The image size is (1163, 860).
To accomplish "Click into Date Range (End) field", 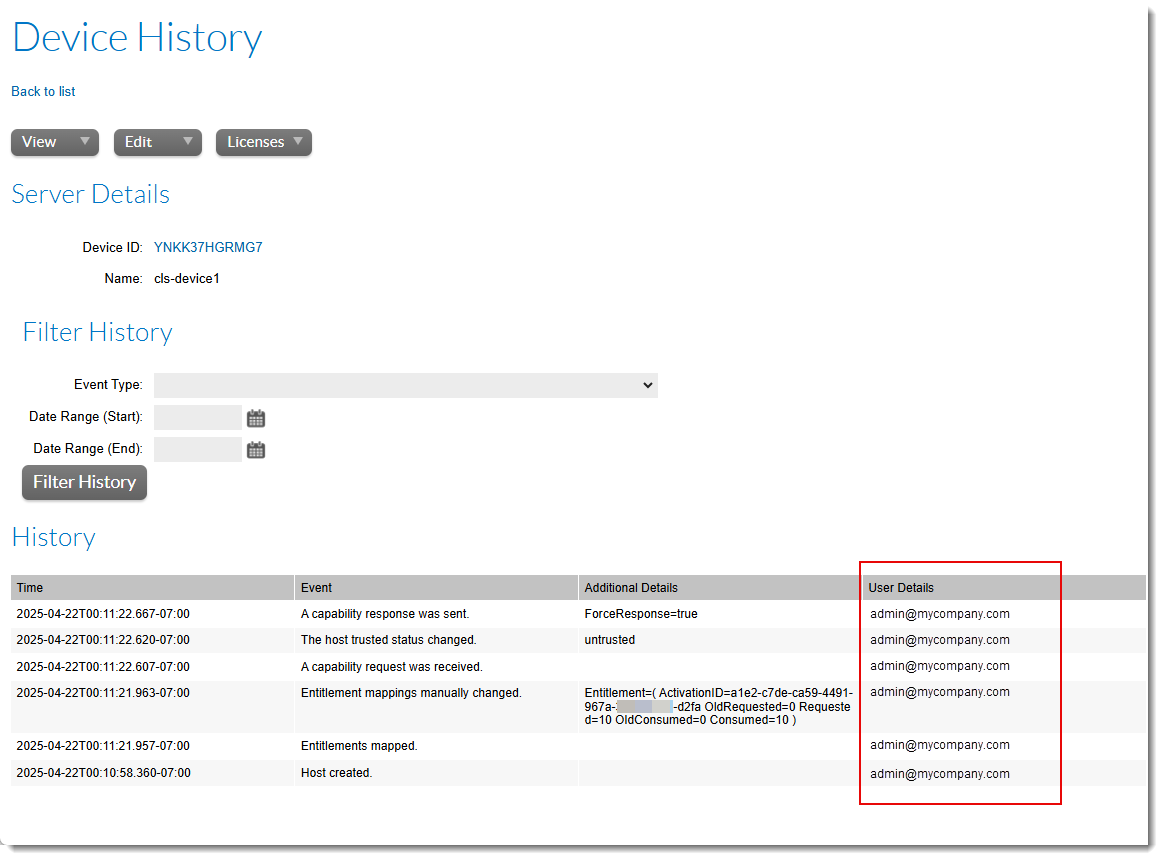I will tap(198, 449).
